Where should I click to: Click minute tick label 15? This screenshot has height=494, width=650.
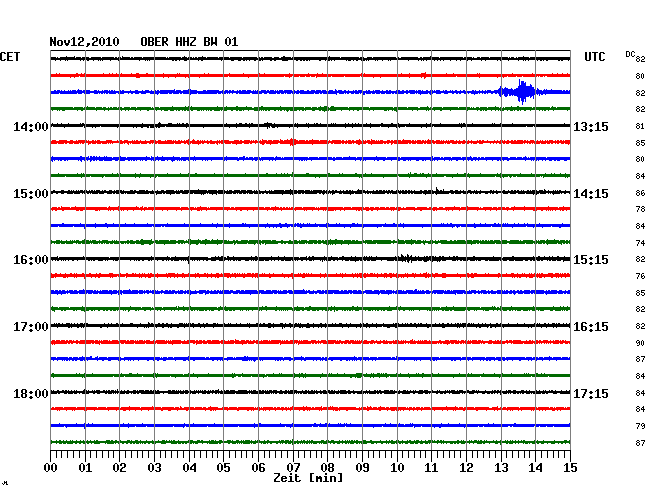coord(570,467)
